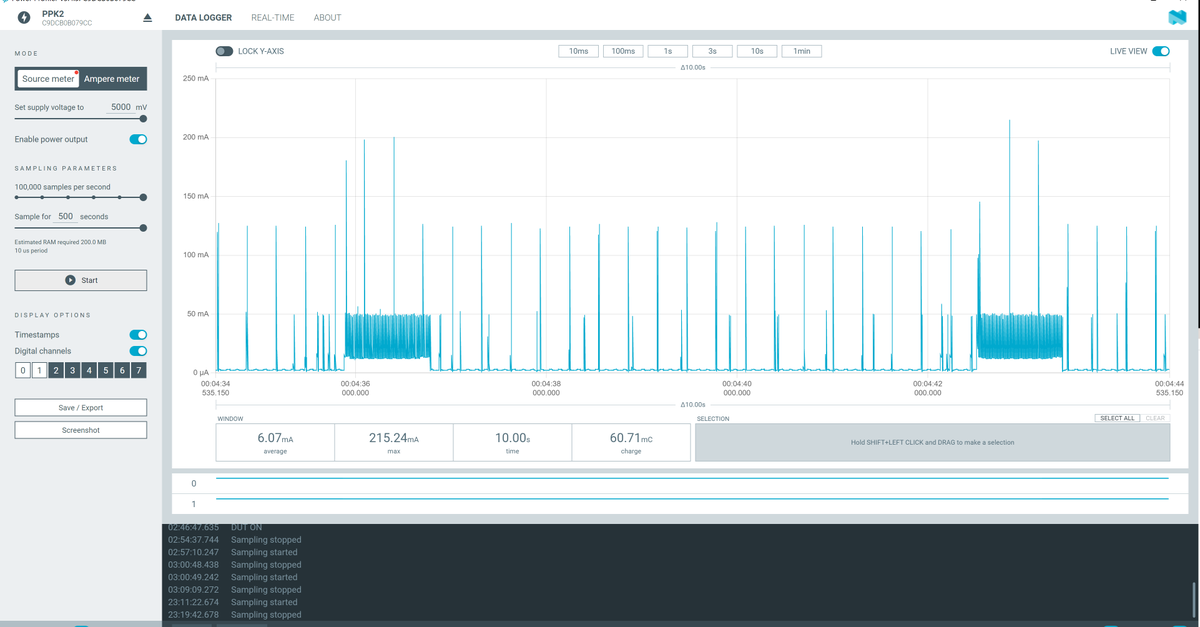
Task: Click the 250 mA y-axis label
Action: pyautogui.click(x=196, y=78)
